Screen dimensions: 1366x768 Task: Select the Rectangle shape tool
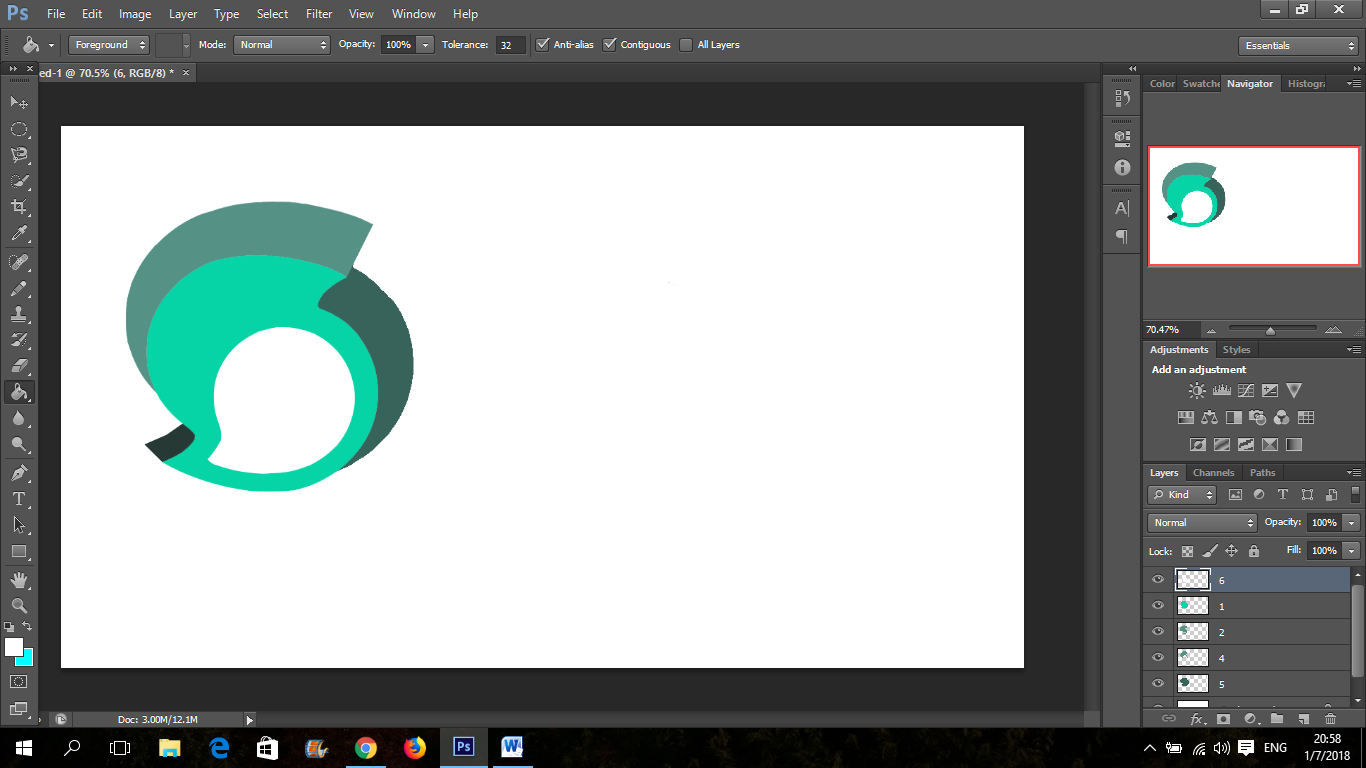pos(19,551)
